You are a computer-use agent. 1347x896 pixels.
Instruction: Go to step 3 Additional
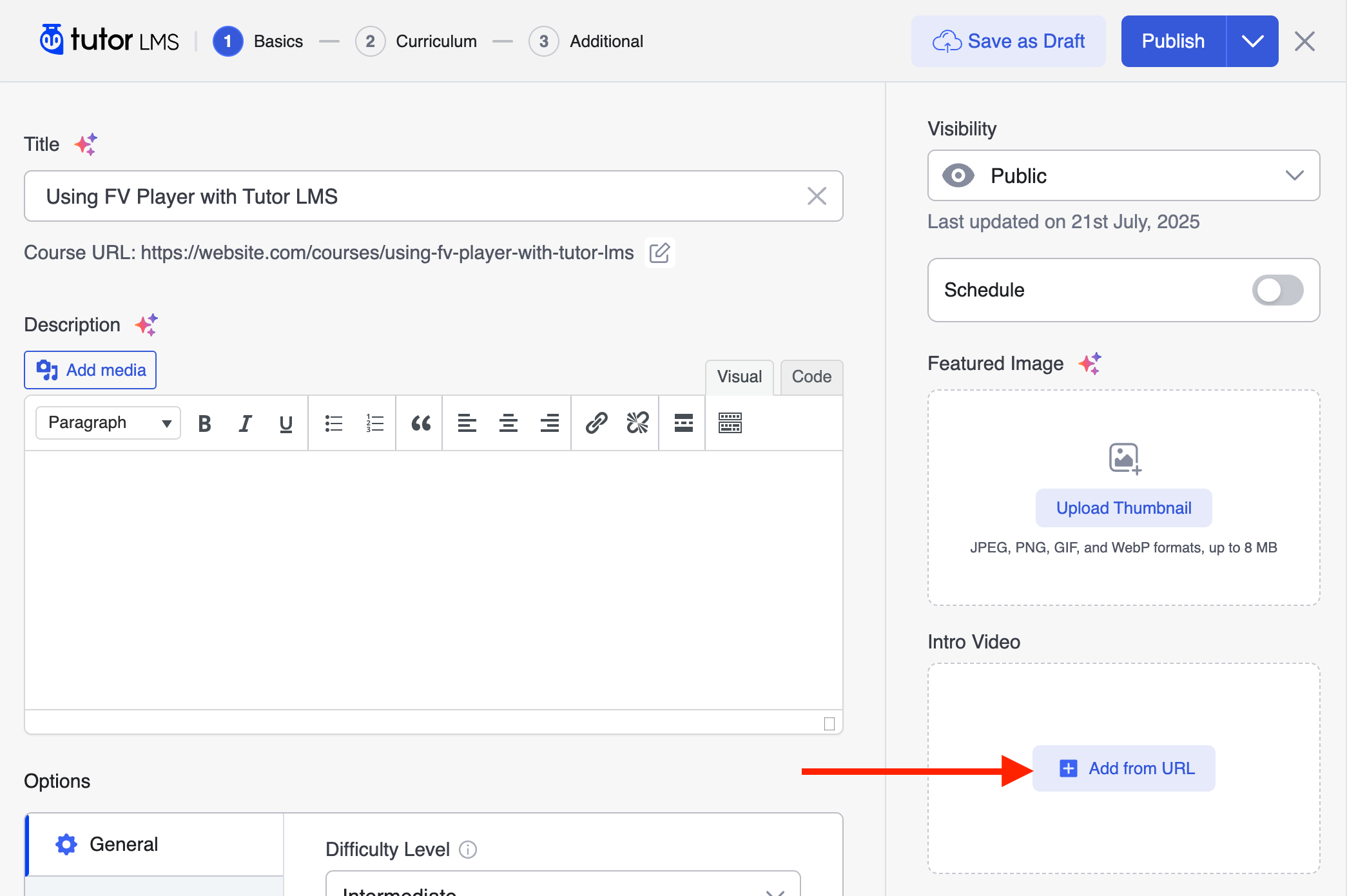[x=586, y=41]
